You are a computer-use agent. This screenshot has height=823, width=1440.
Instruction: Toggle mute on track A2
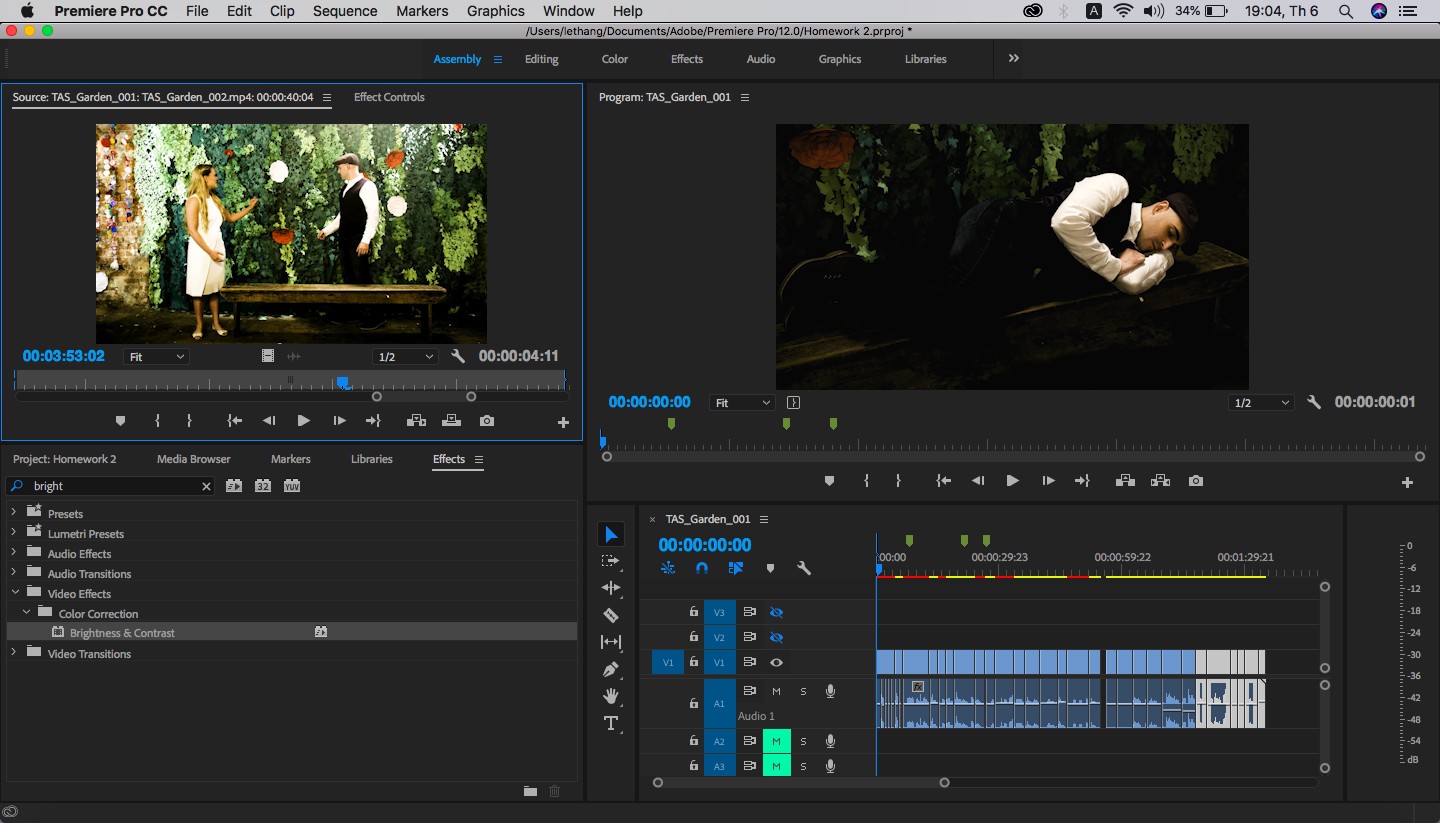pos(776,741)
